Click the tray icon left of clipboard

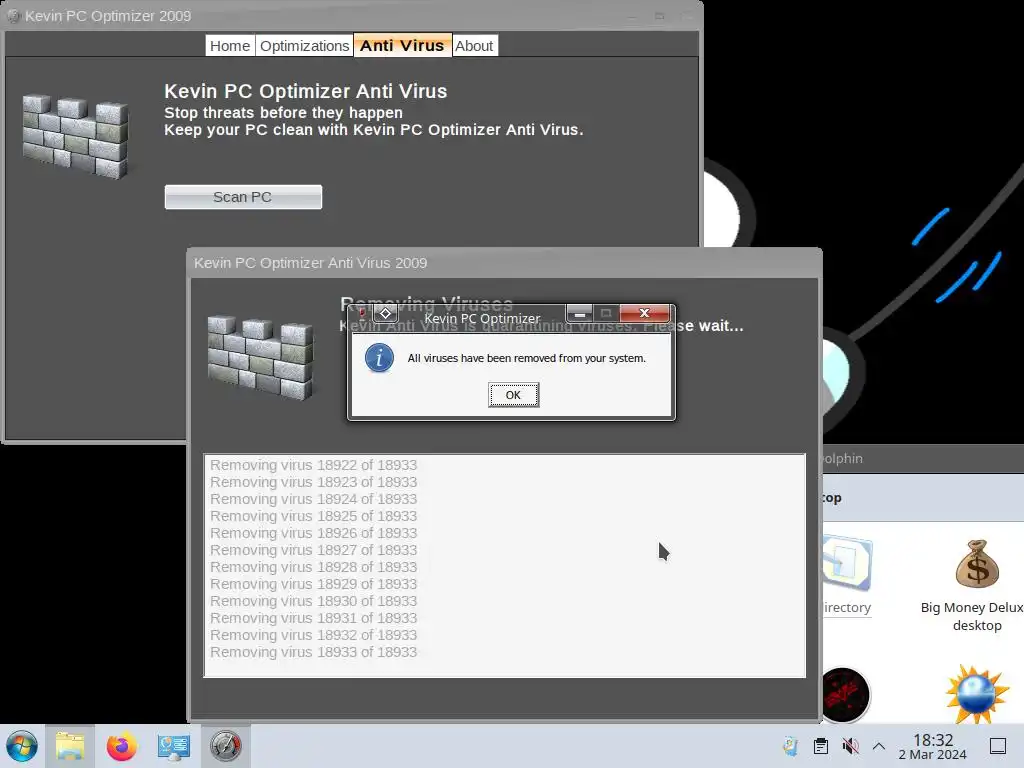click(791, 746)
